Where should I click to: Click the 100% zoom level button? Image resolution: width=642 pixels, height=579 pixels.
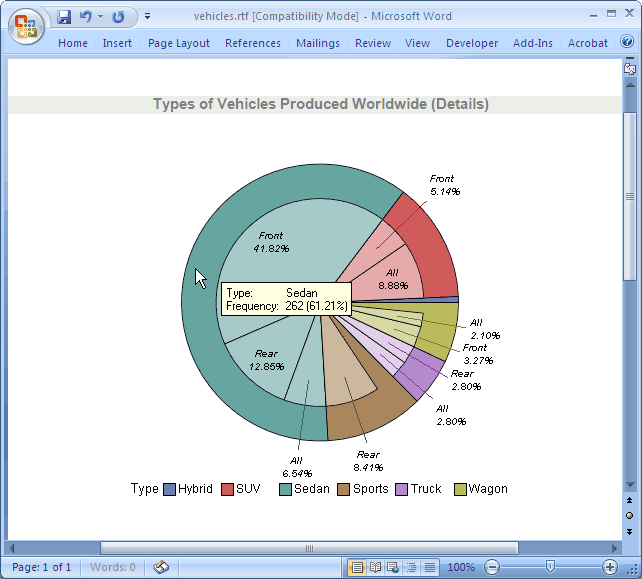460,567
